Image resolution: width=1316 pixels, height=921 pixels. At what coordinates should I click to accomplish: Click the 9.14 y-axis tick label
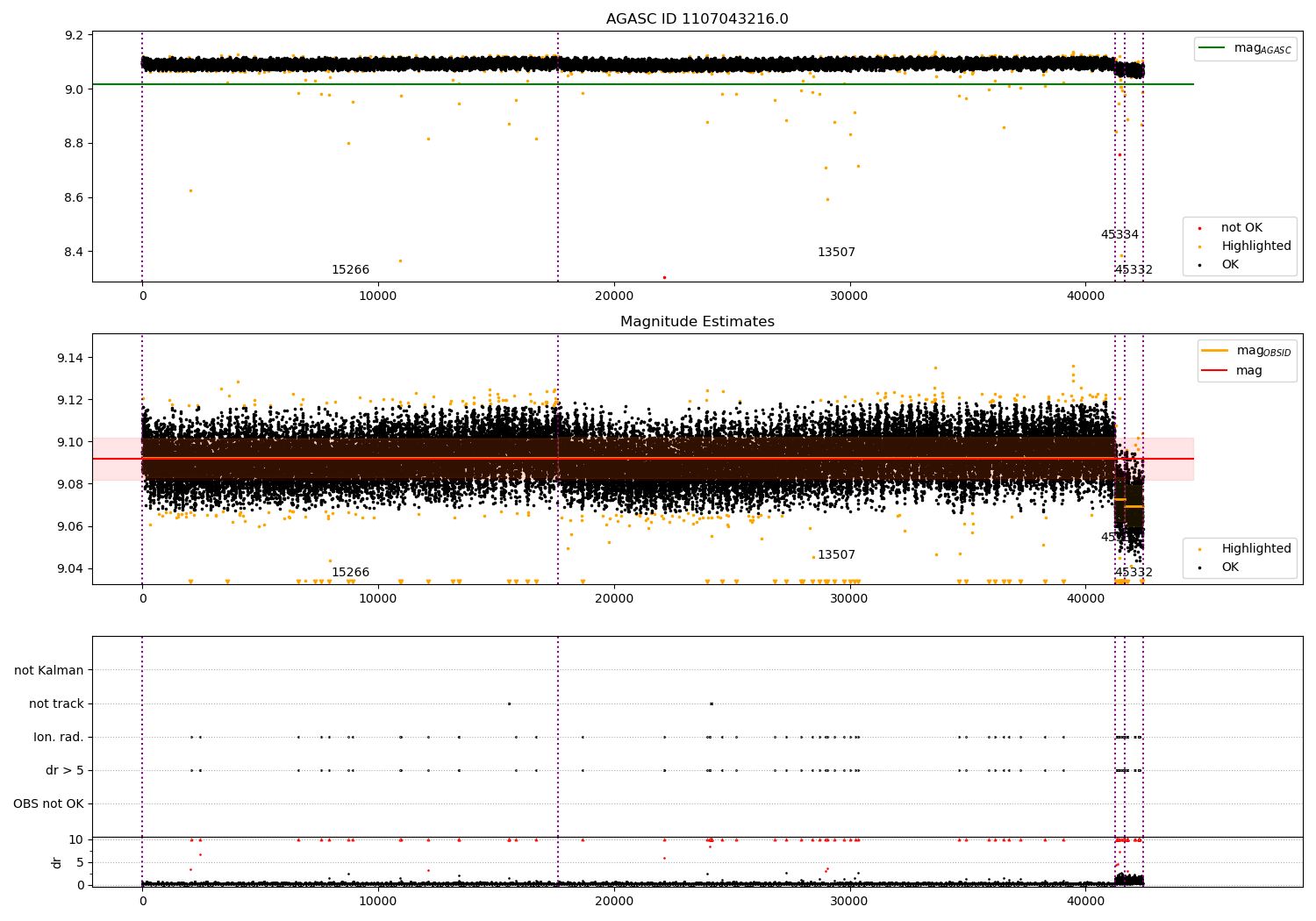click(x=71, y=358)
